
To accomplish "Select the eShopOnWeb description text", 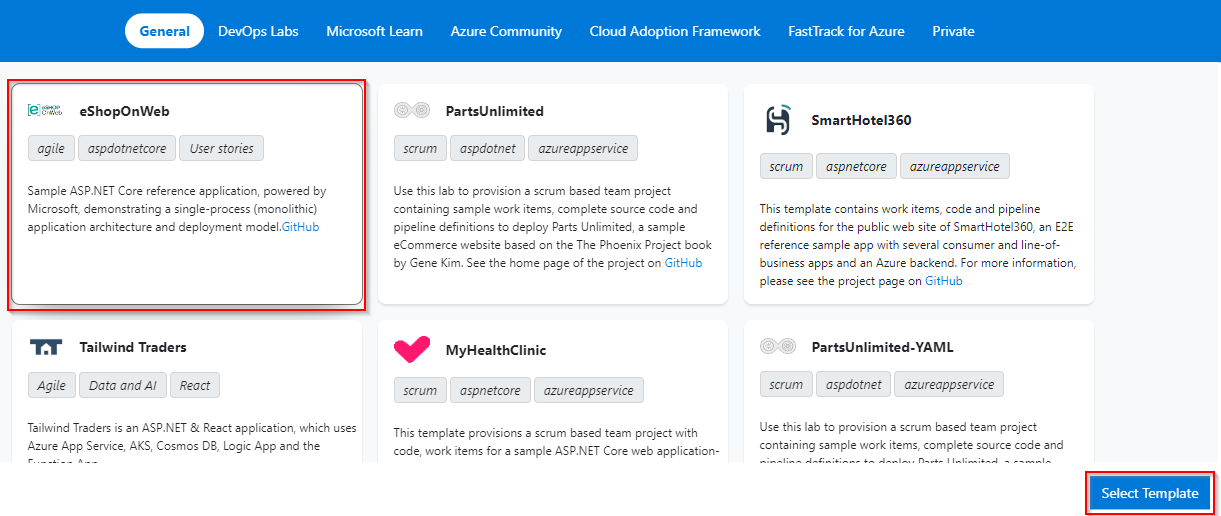I will [178, 209].
